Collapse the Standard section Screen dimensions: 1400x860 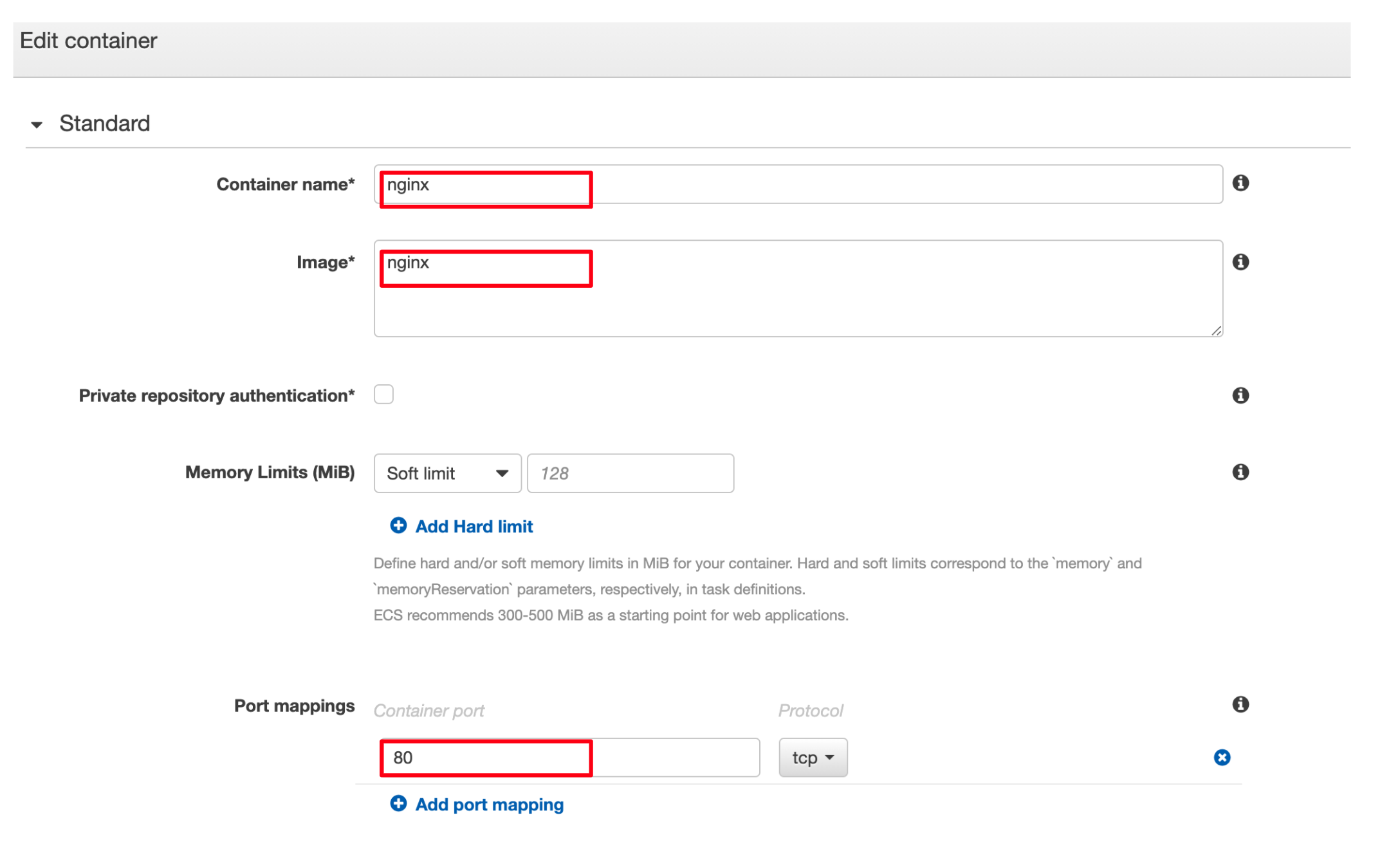37,124
